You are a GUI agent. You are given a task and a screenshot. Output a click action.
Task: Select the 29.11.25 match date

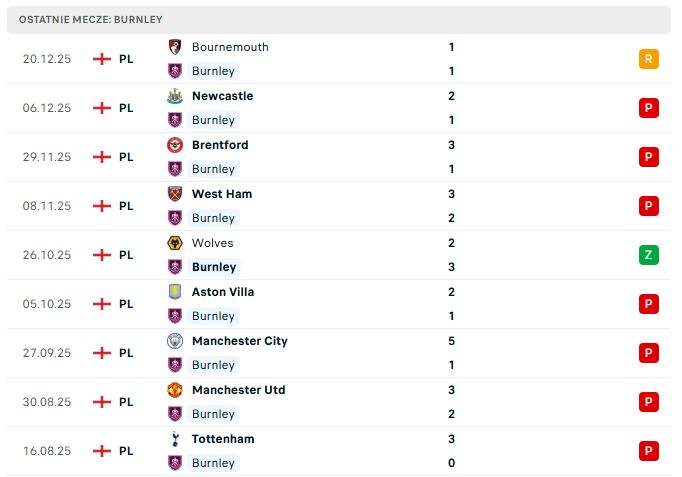click(47, 157)
